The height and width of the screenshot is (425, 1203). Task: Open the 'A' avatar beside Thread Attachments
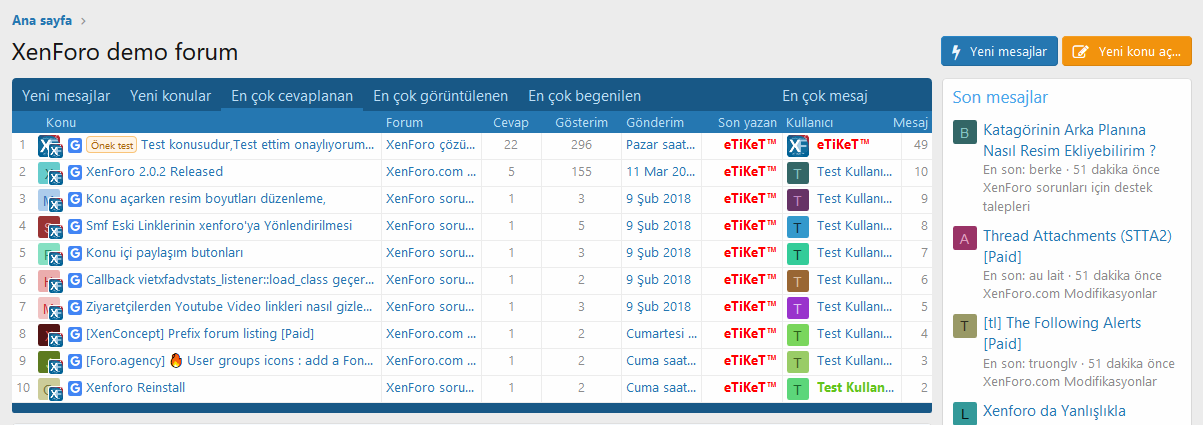[964, 239]
